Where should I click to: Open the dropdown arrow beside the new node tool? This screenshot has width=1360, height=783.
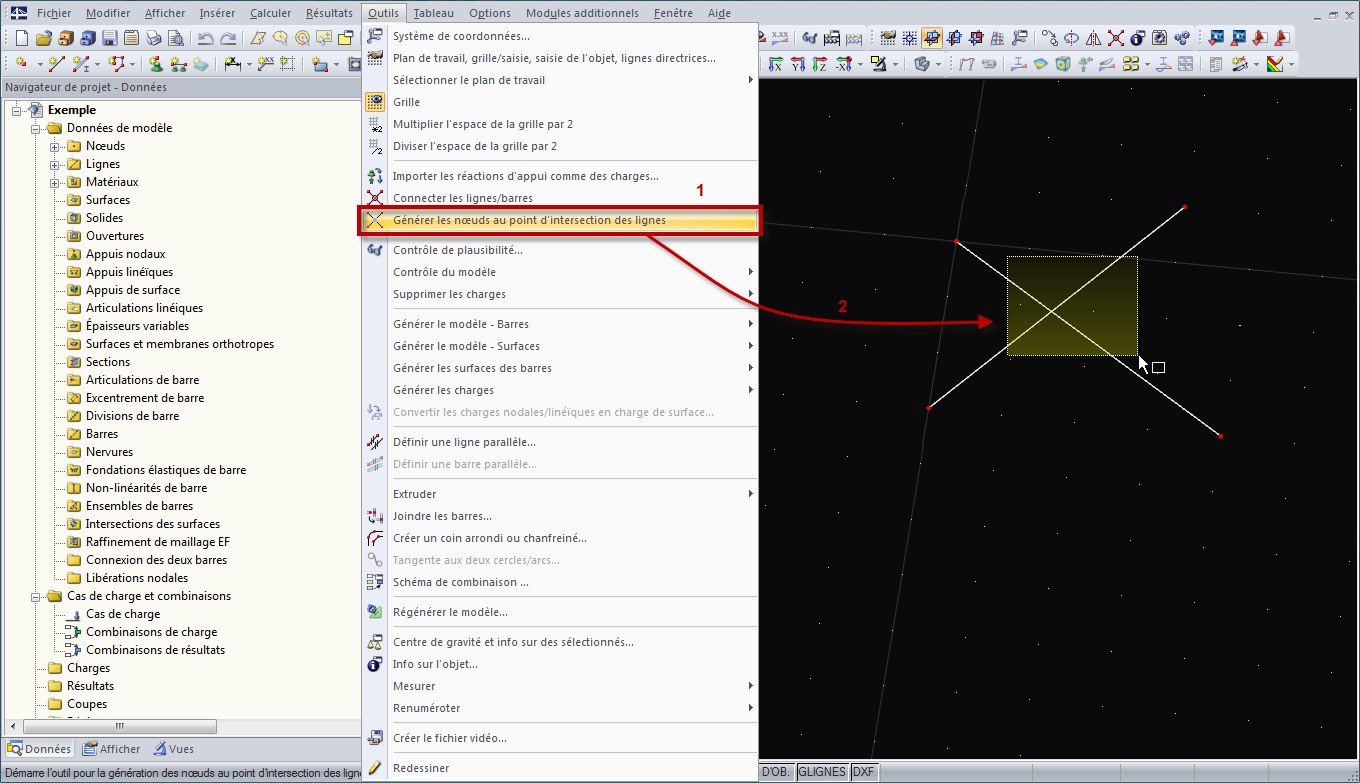(39, 64)
